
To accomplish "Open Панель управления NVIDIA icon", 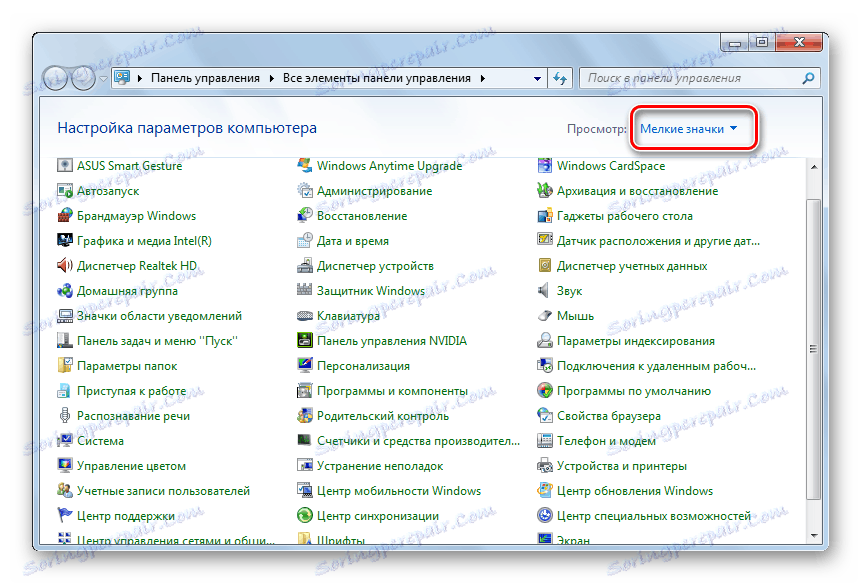I will 305,341.
